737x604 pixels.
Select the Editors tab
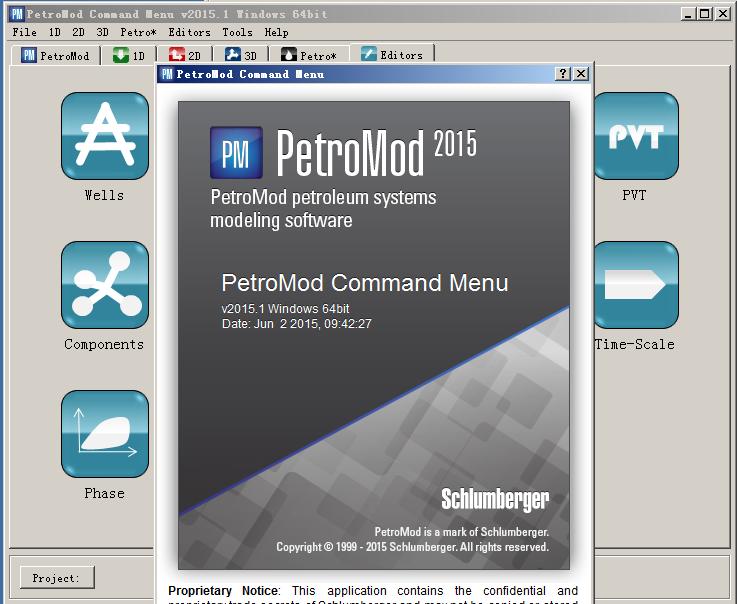392,55
